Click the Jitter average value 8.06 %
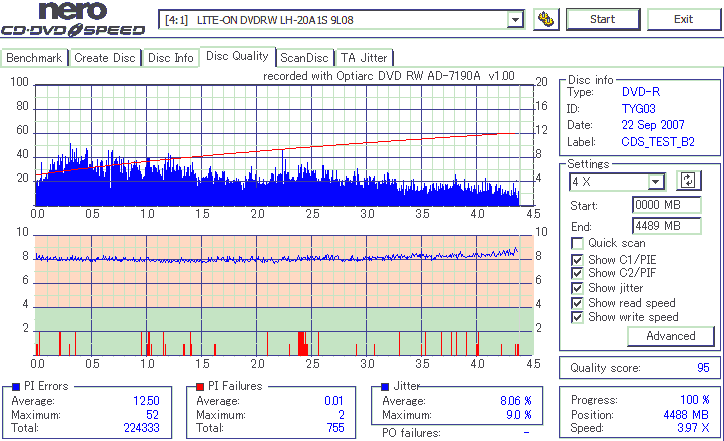Screen dimensions: 724x441 [x=516, y=401]
